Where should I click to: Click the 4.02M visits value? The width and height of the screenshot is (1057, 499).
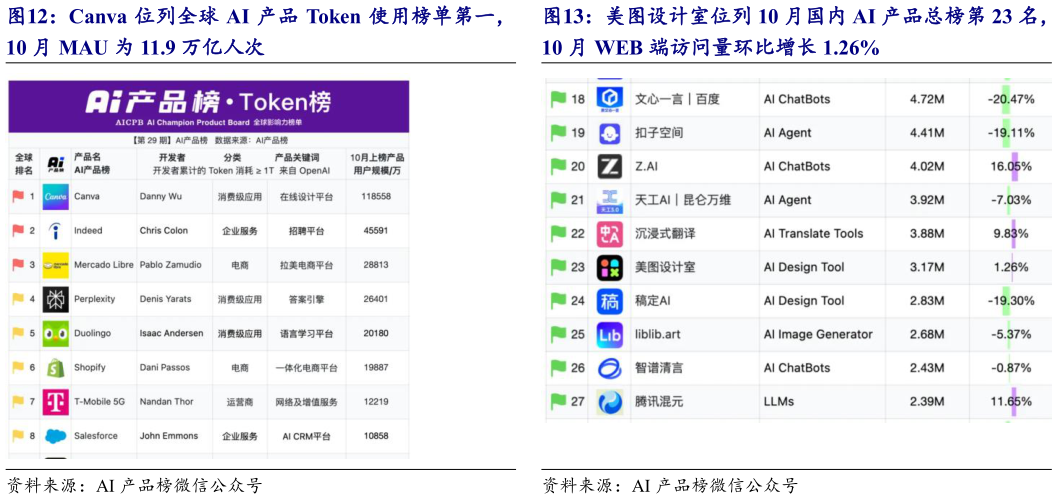coord(927,167)
